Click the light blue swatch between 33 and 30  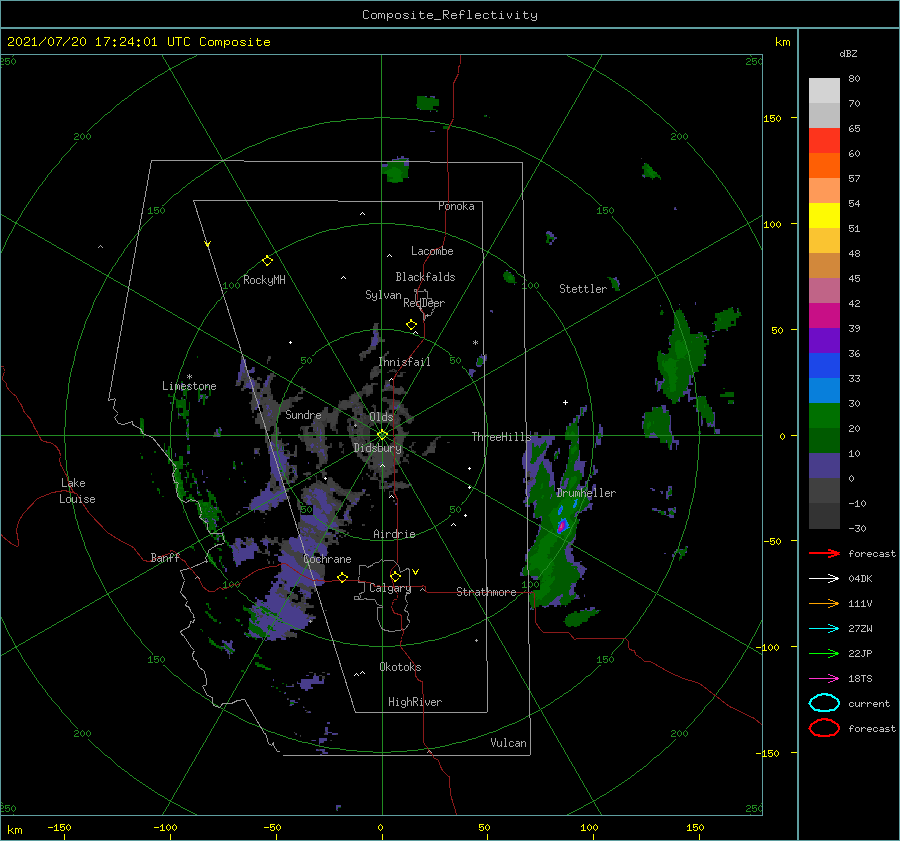coord(824,391)
